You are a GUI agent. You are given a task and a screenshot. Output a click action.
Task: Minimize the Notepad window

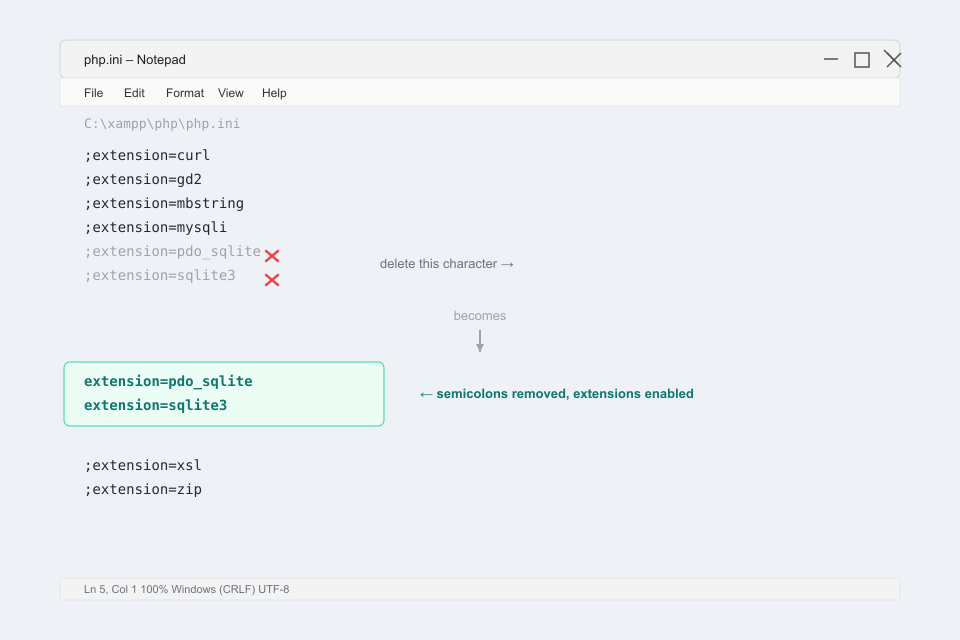[831, 59]
